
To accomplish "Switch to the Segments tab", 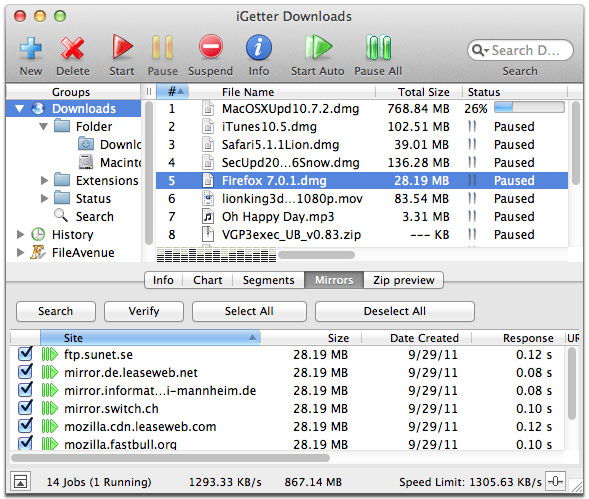I will click(268, 280).
